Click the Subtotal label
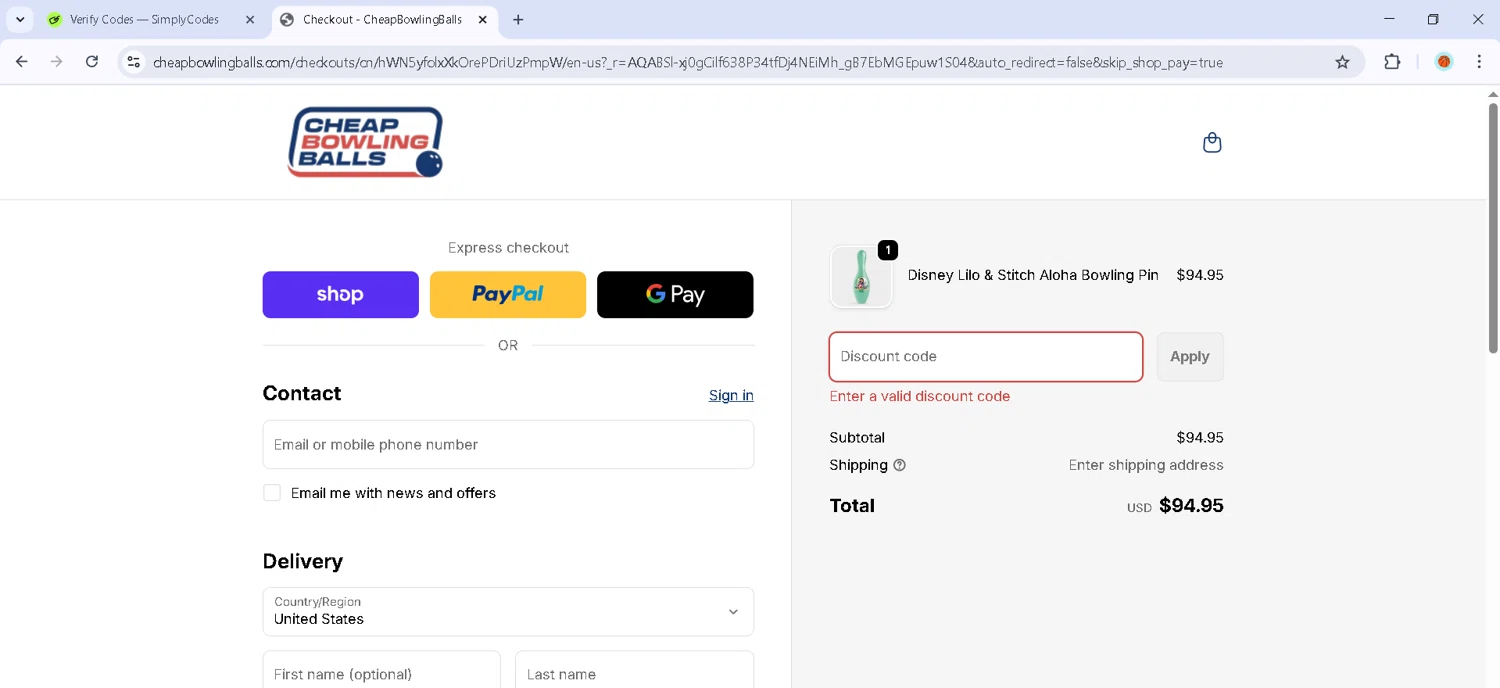The height and width of the screenshot is (688, 1500). 857,438
